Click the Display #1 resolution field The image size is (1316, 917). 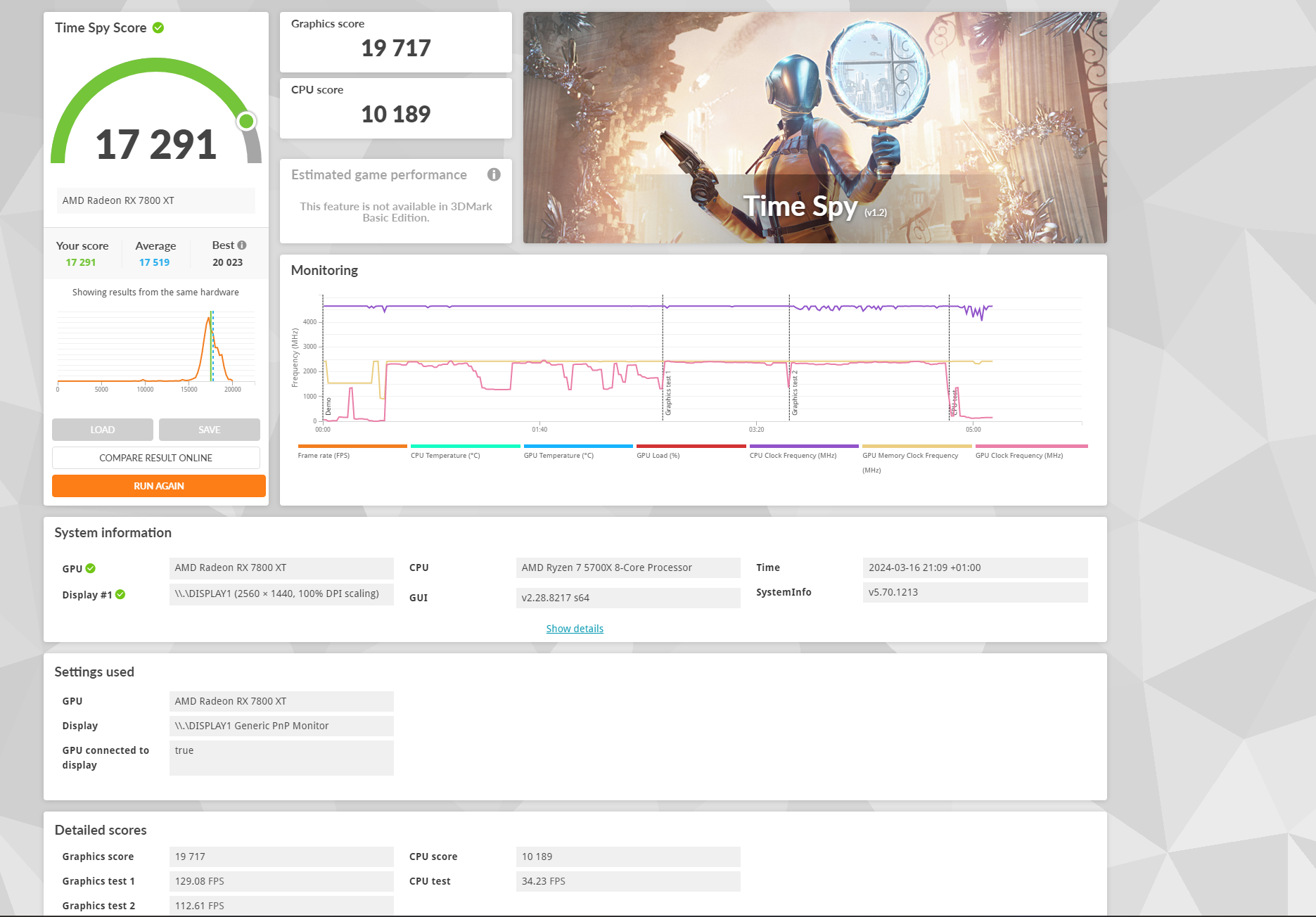281,594
